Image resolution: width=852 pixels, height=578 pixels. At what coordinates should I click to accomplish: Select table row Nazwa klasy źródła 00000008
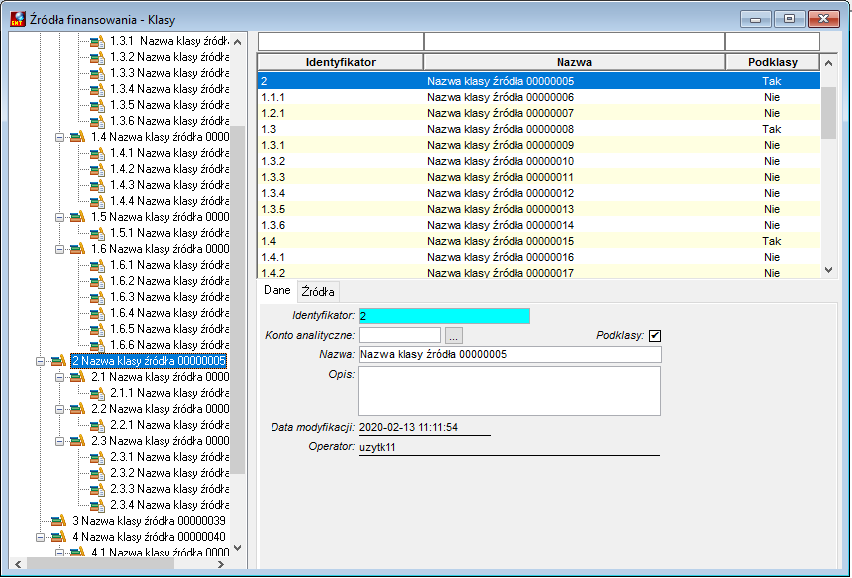click(x=538, y=129)
